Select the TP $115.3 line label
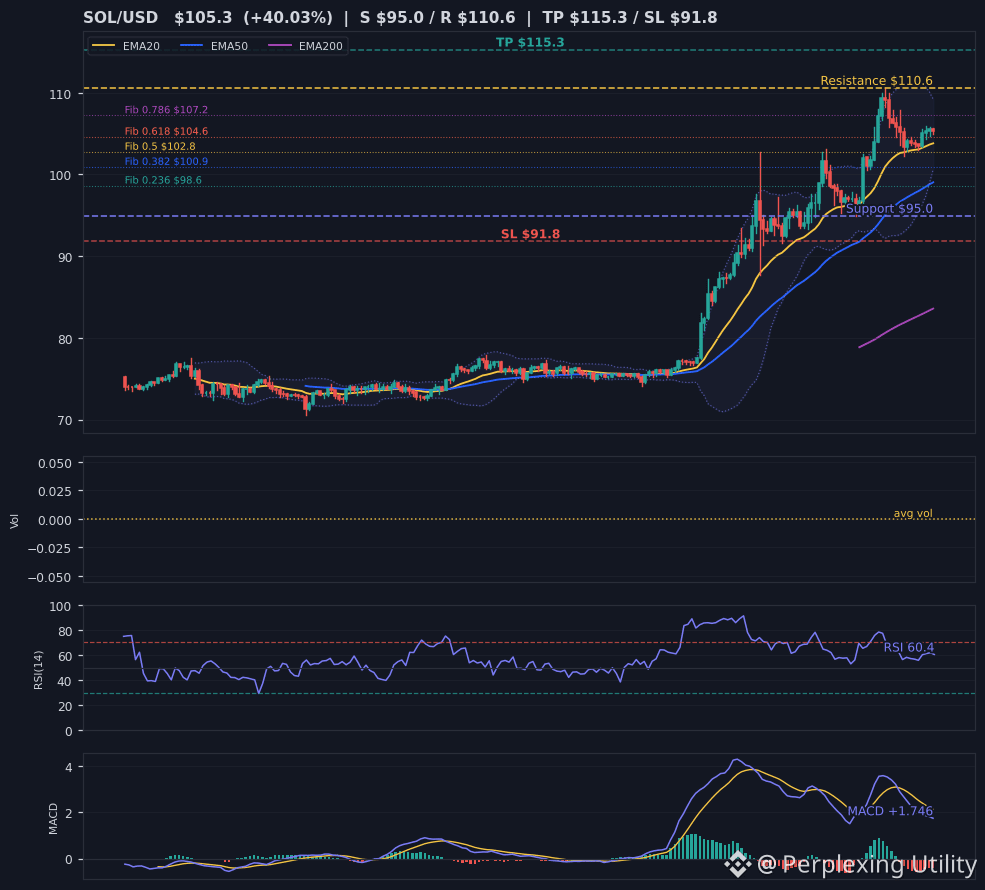 [530, 43]
